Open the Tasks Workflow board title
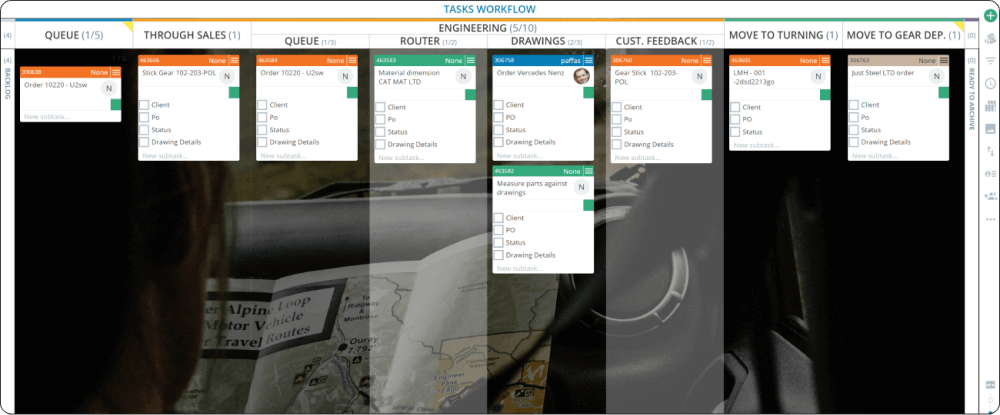This screenshot has height=415, width=1000. (x=489, y=9)
